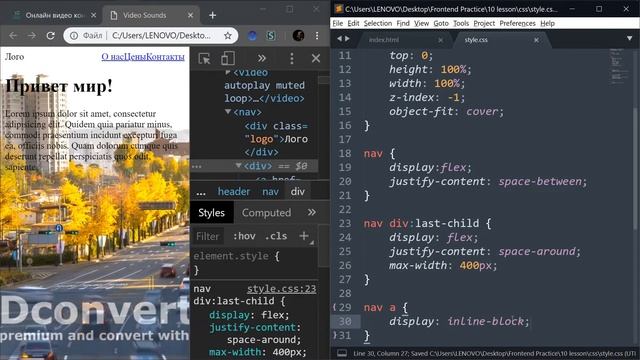Open the green S extension icon
This screenshot has height=360, width=640.
(271, 36)
